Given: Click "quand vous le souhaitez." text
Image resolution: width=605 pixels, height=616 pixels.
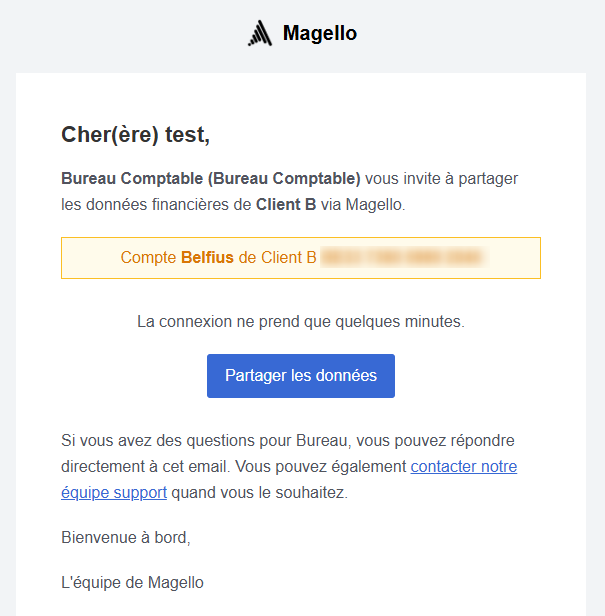Looking at the screenshot, I should (259, 493).
